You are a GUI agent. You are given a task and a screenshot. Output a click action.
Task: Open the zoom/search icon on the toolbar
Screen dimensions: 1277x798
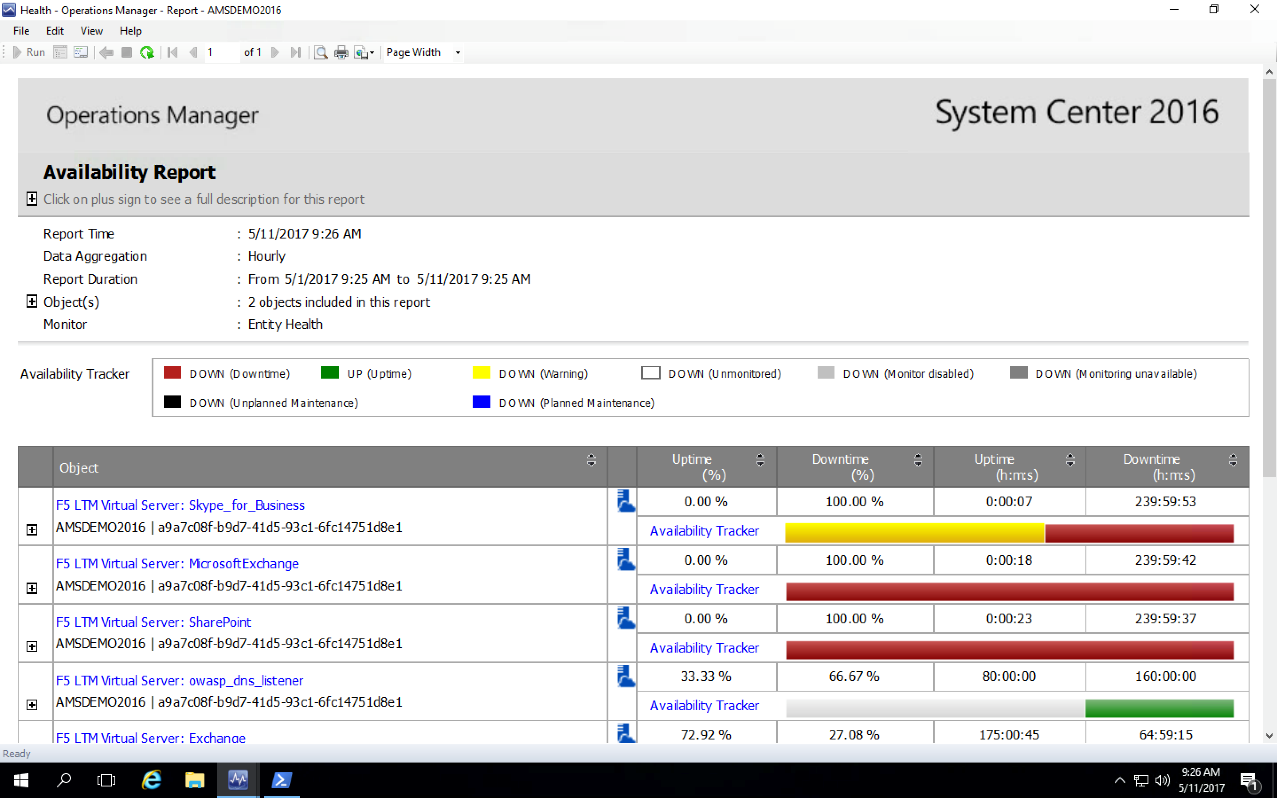[321, 52]
